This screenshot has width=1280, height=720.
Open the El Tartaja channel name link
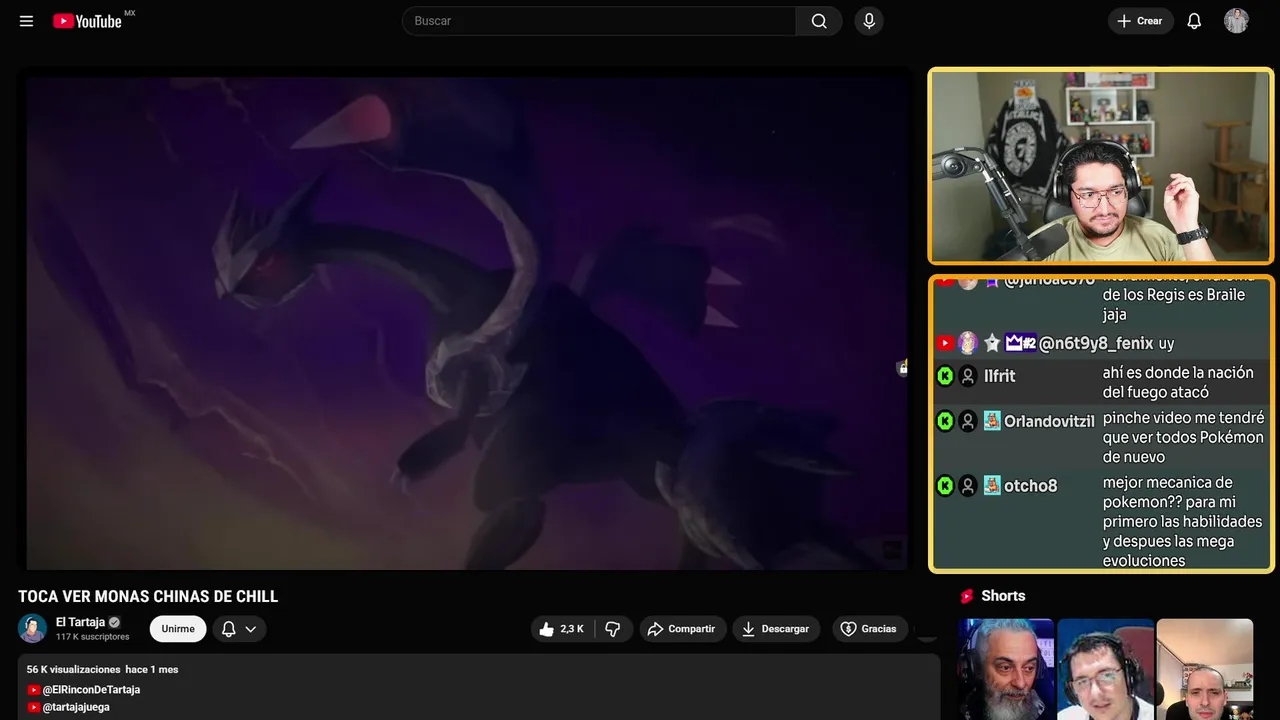pos(80,622)
